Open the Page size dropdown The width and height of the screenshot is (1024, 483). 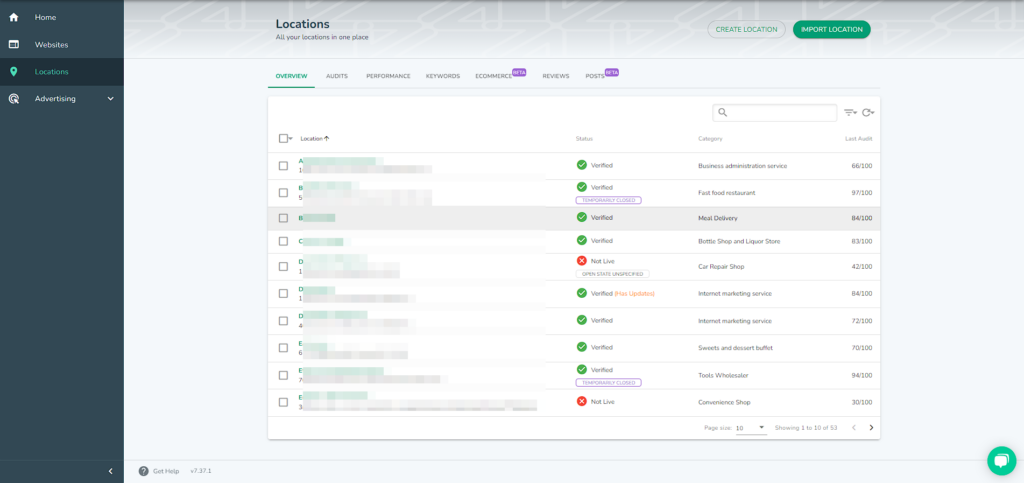point(751,428)
